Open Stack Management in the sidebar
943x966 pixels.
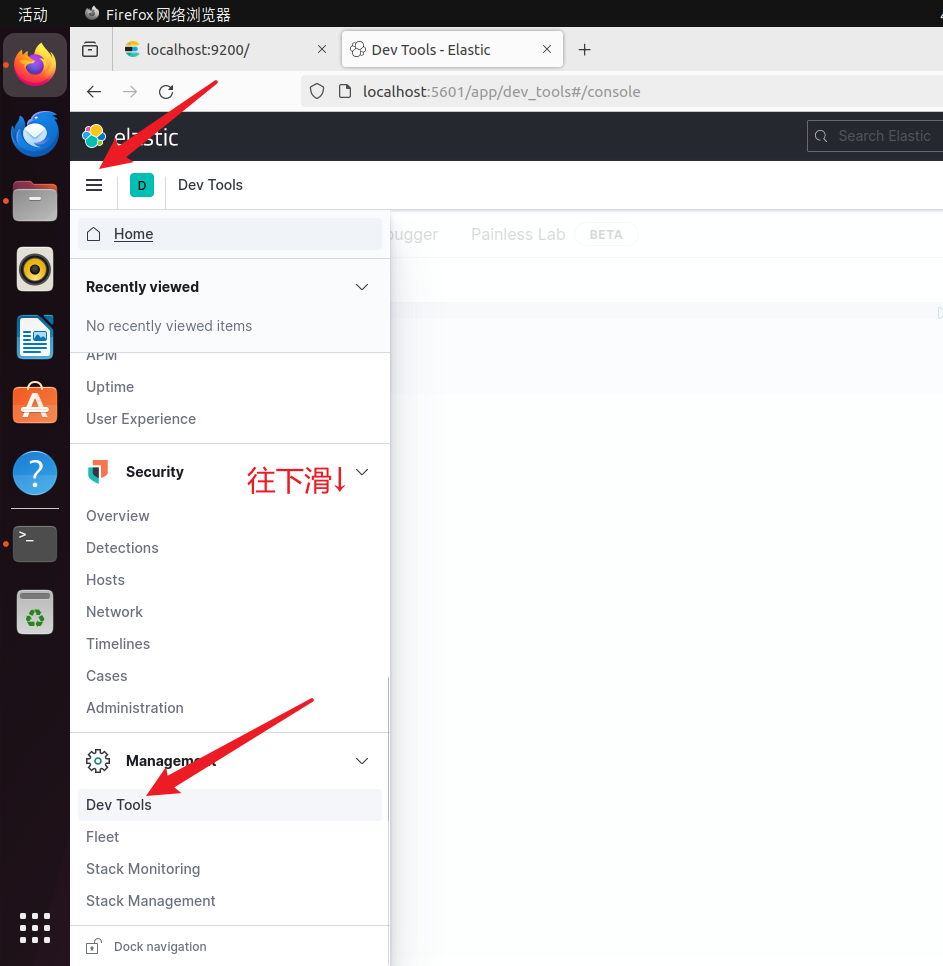pos(151,901)
